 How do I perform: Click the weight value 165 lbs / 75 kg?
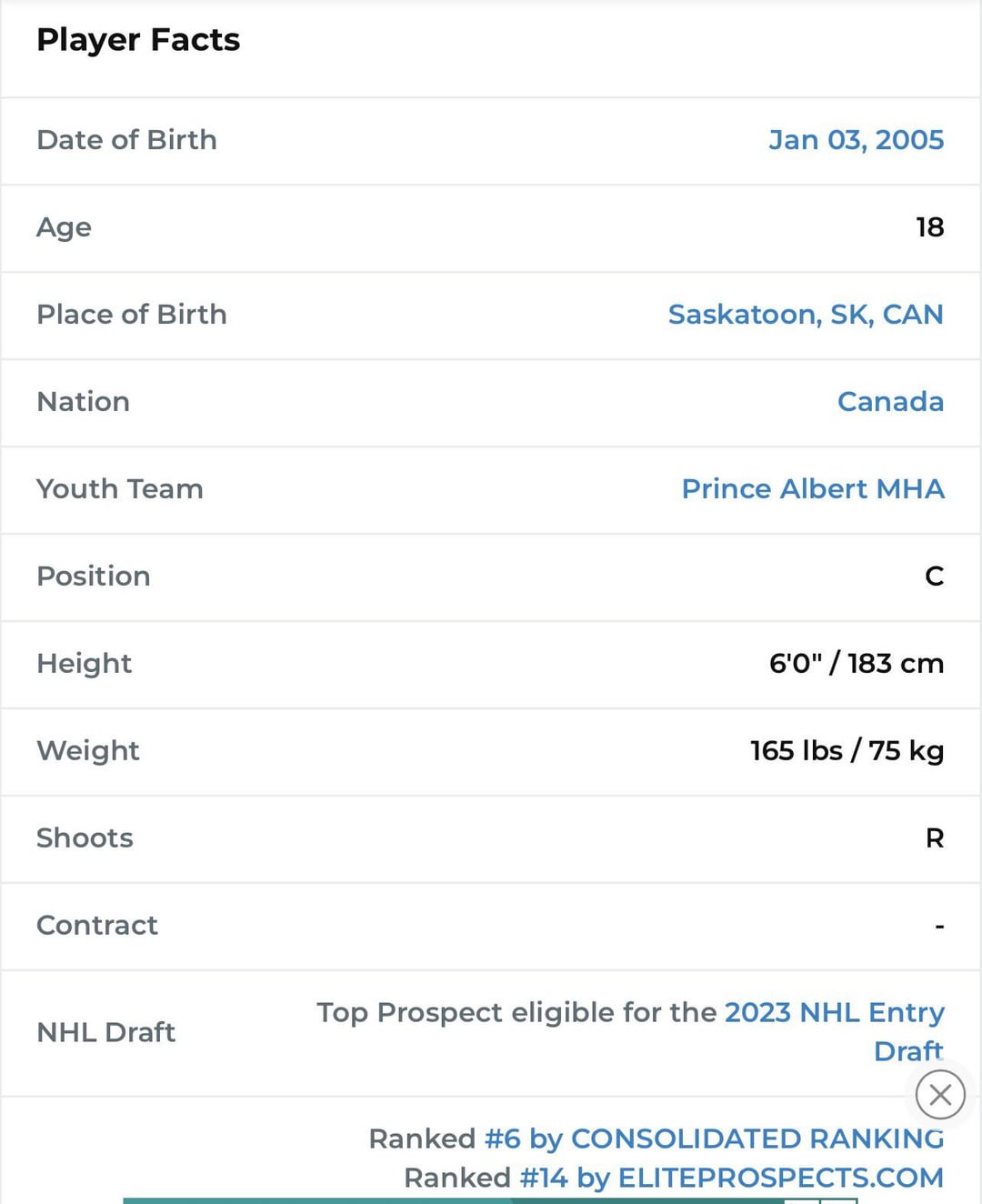point(847,751)
